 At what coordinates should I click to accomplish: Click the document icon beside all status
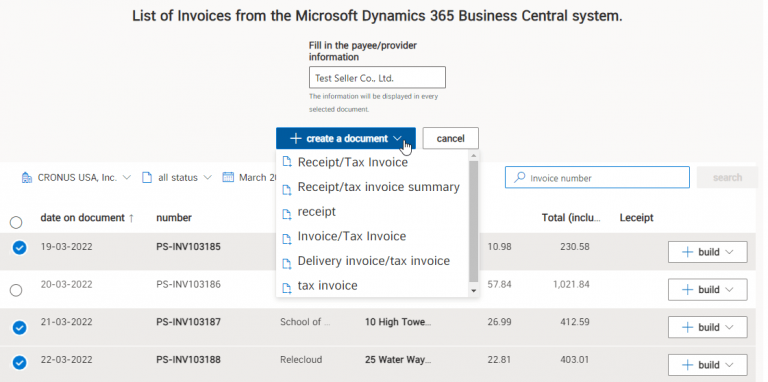[147, 177]
